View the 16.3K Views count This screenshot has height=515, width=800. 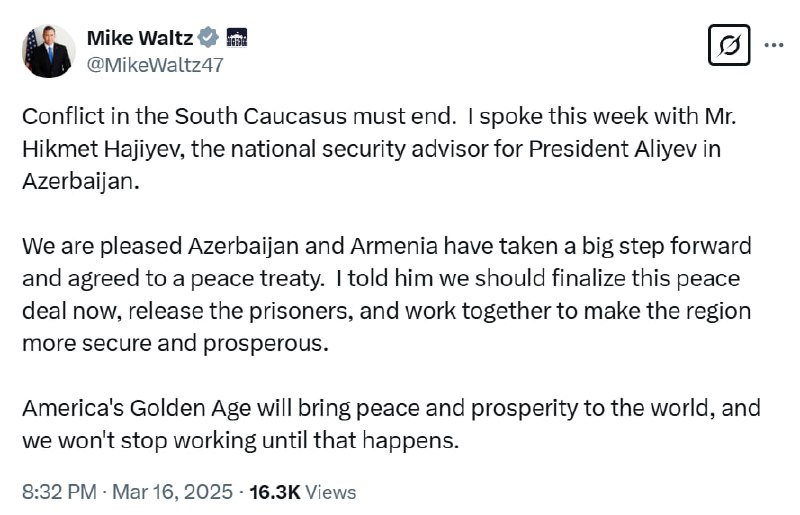(303, 492)
